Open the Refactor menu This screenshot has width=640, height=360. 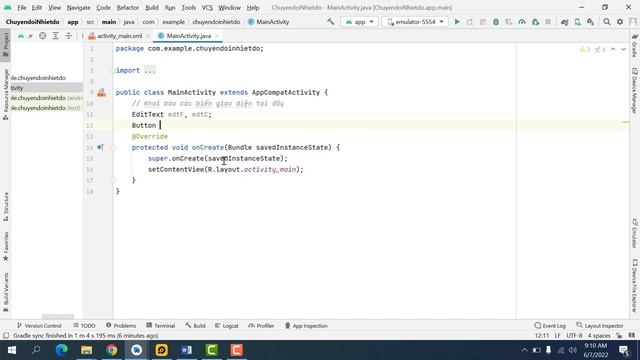point(128,7)
